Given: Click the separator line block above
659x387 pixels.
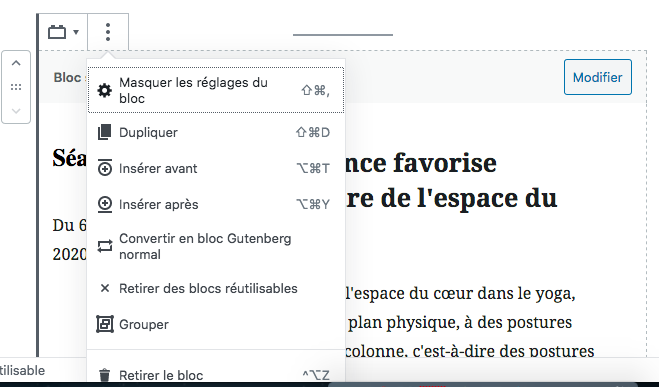Looking at the screenshot, I should click(x=343, y=34).
